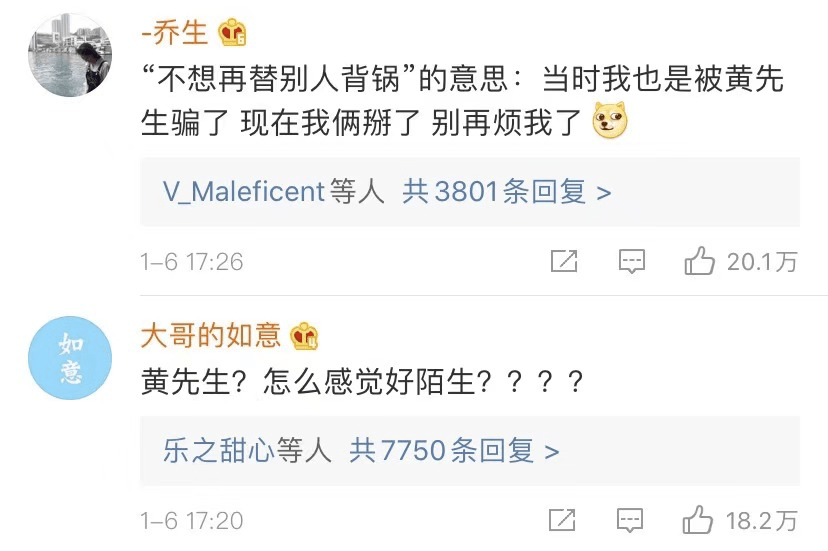Click the crown badge next to -乔生

[232, 33]
